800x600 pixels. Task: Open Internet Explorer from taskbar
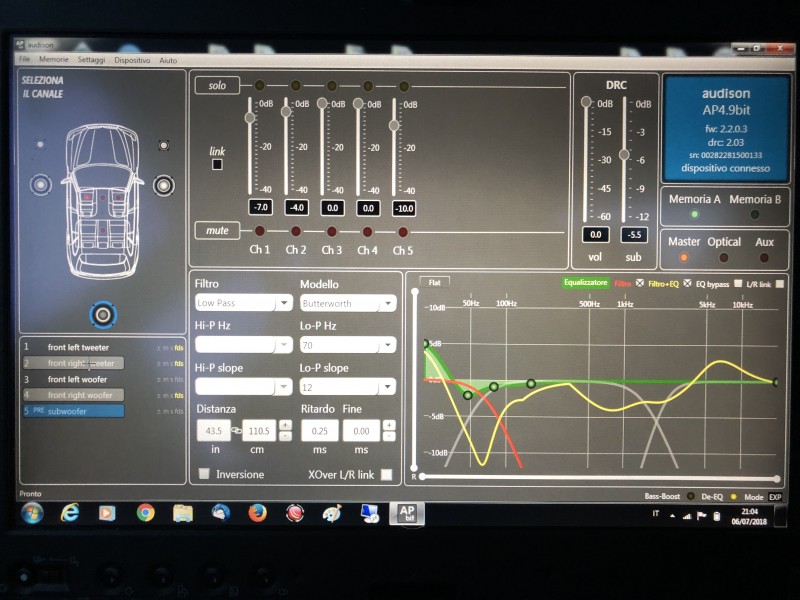pyautogui.click(x=70, y=512)
